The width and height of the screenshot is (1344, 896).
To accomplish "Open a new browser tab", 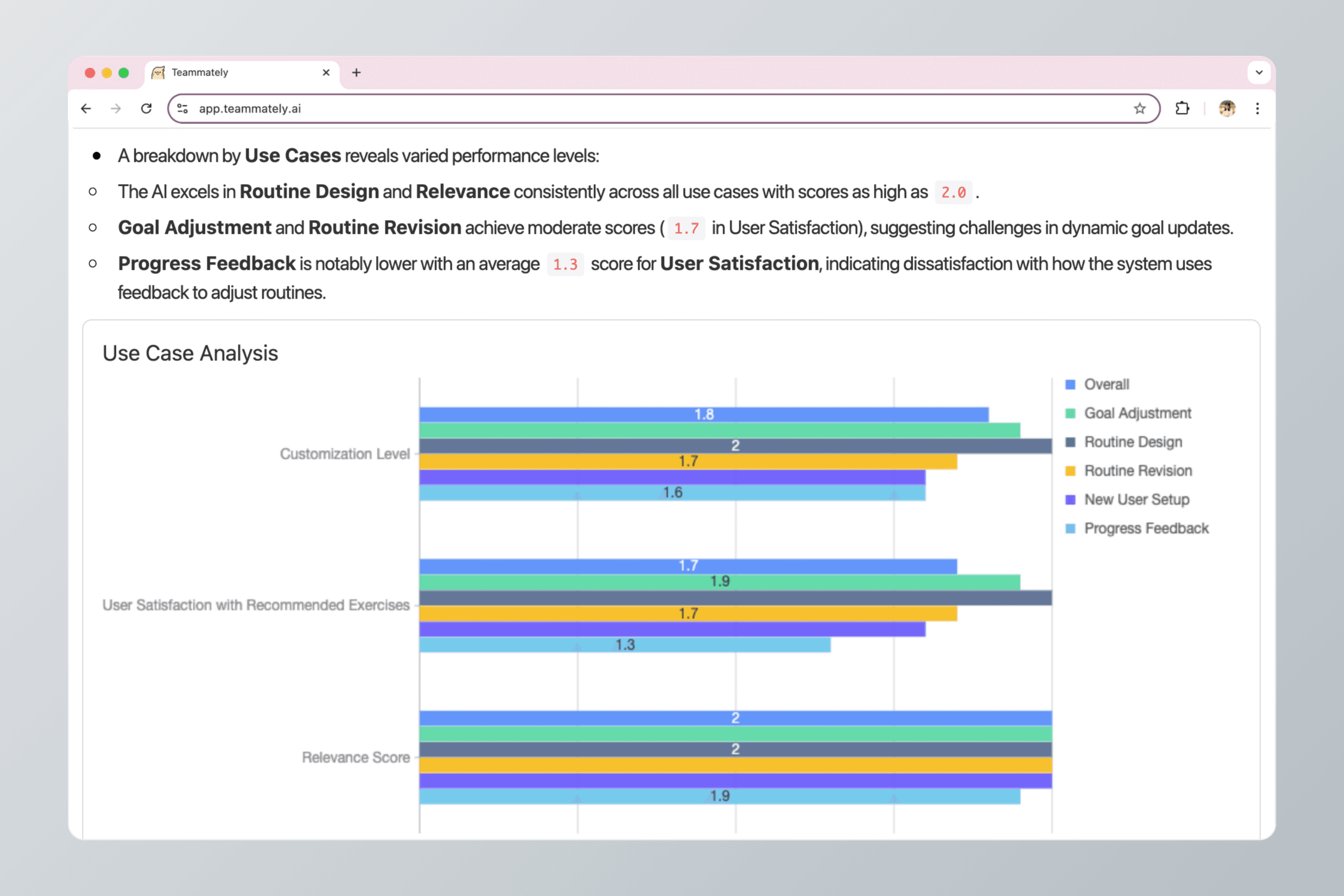I will tap(357, 72).
